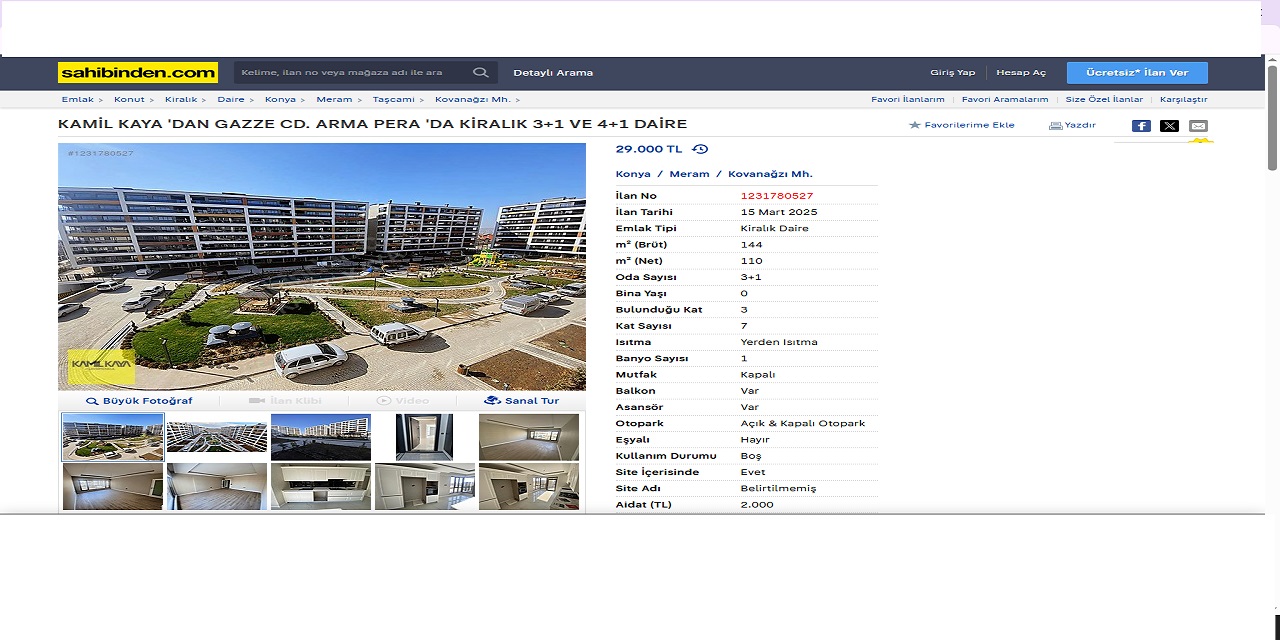Select fifth thumbnail in bottom row

pos(529,487)
